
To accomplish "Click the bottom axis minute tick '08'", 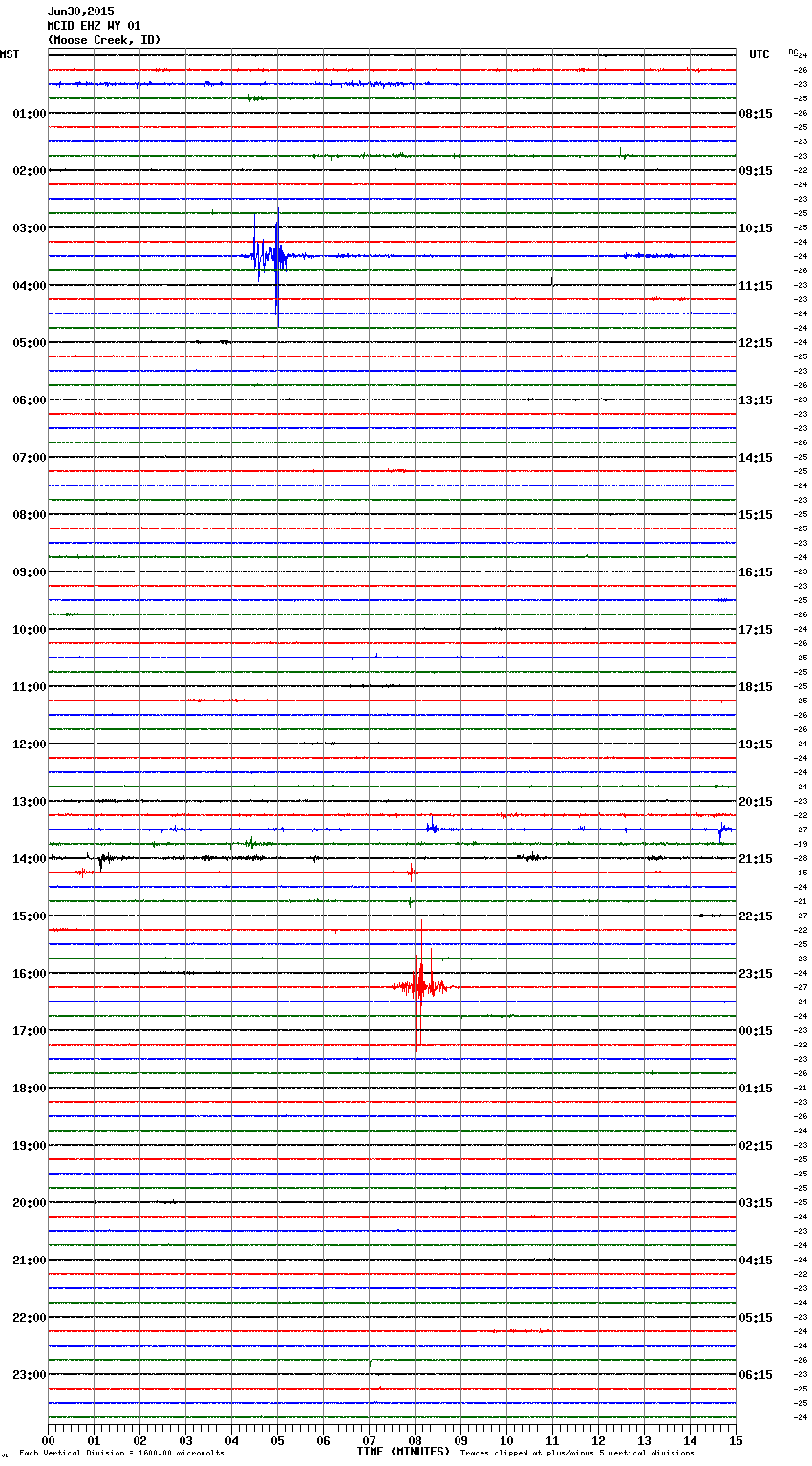I will click(x=415, y=1440).
